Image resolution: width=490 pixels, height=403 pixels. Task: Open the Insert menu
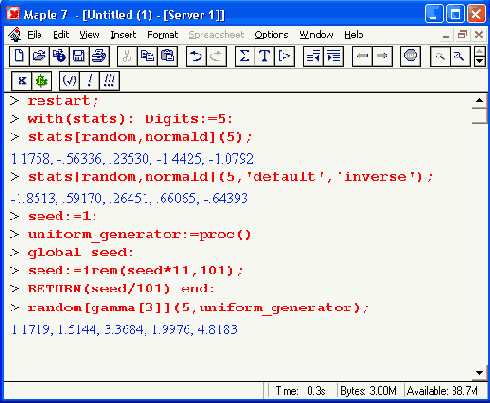[123, 35]
